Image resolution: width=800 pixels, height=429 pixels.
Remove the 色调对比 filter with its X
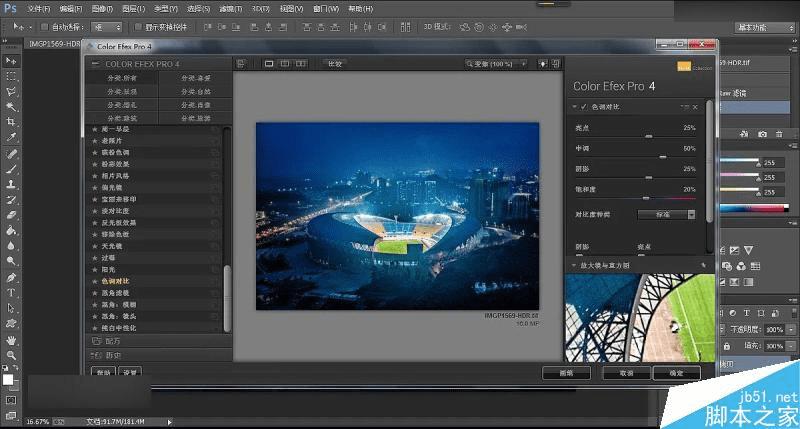tap(695, 107)
